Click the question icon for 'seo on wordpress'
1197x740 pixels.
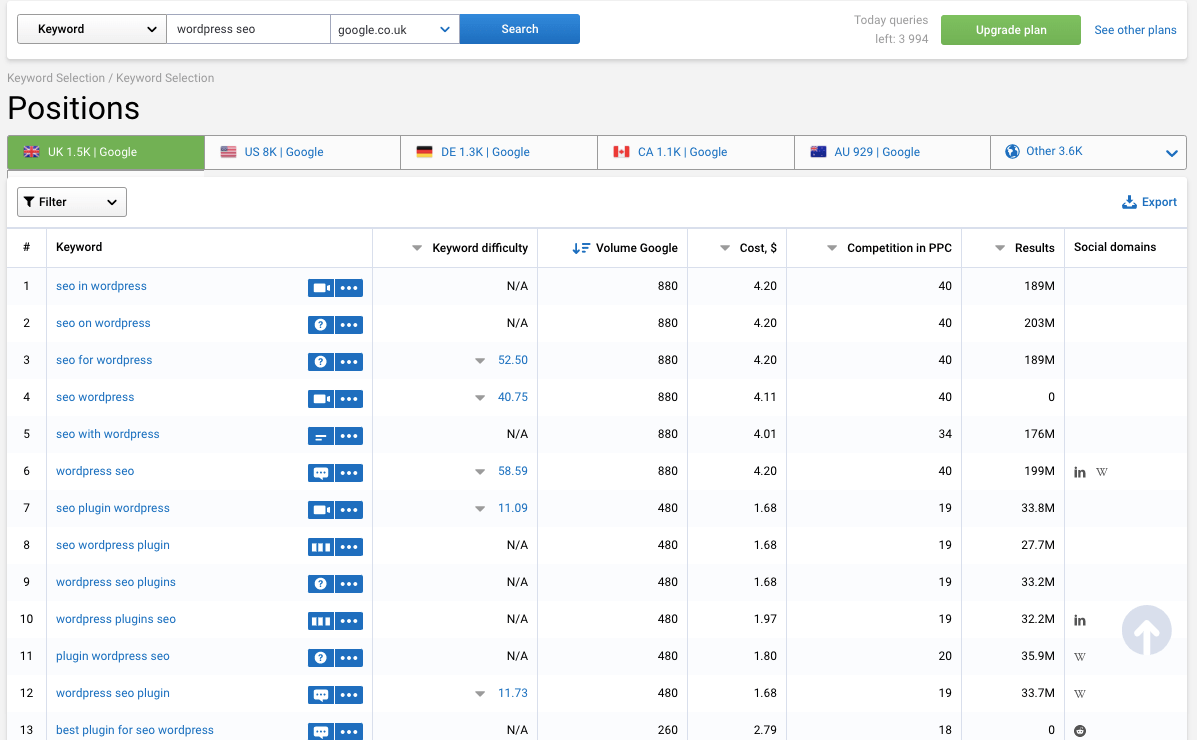point(321,325)
